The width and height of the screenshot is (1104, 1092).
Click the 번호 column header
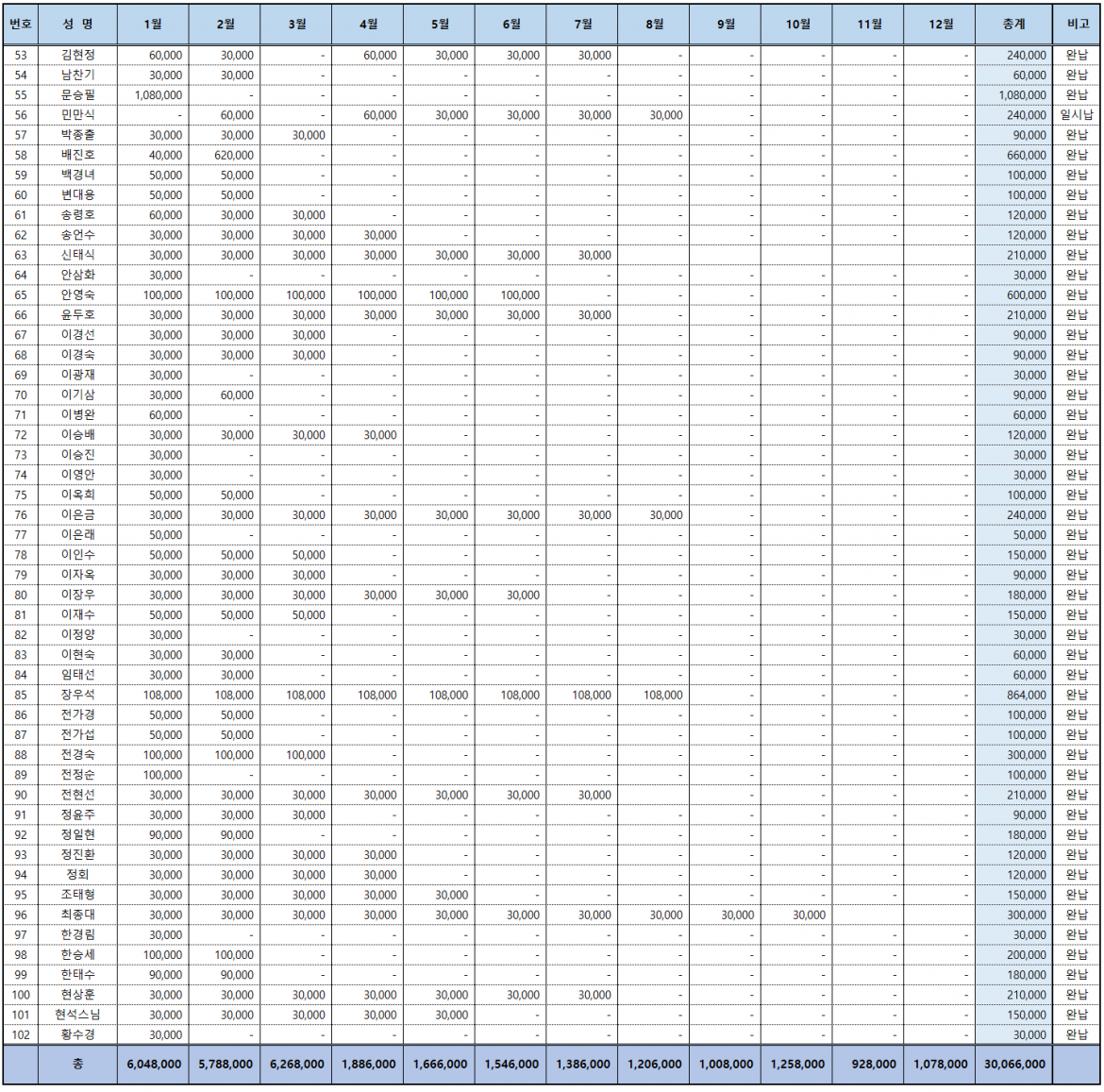coord(21,24)
